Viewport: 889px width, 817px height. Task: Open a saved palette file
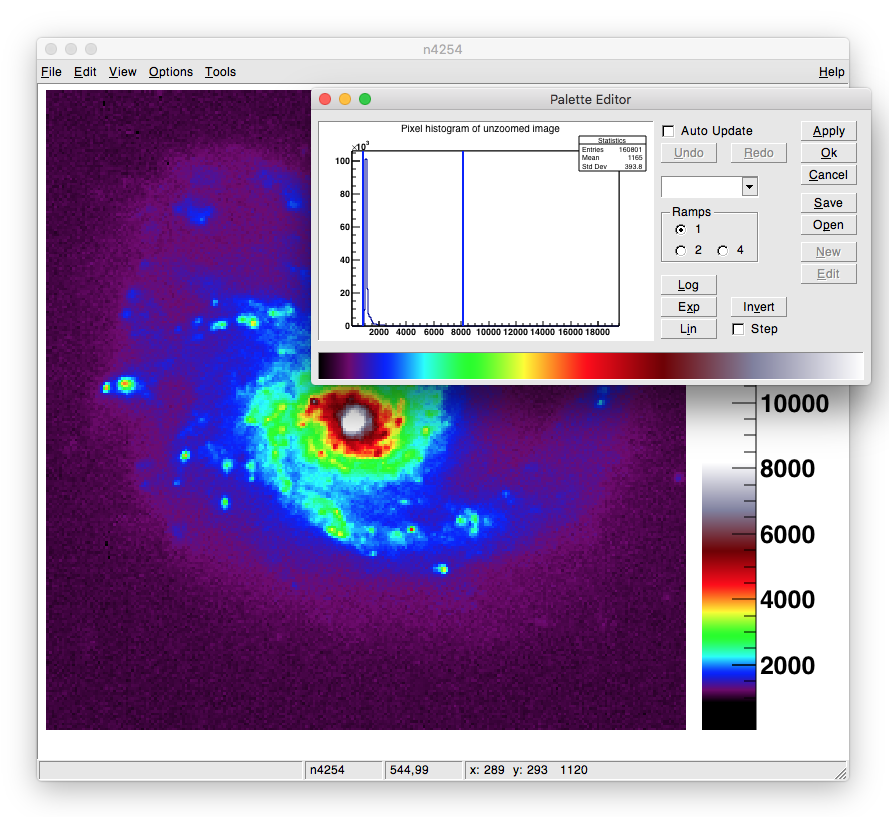[828, 224]
